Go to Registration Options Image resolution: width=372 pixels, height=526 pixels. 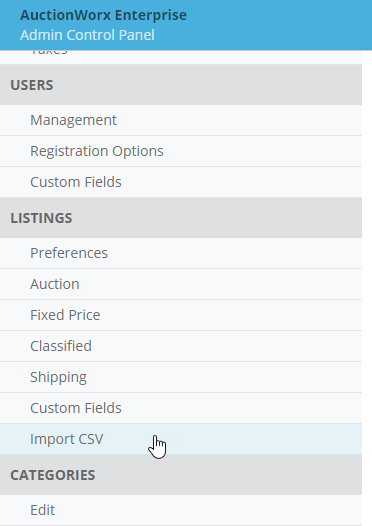point(181,151)
